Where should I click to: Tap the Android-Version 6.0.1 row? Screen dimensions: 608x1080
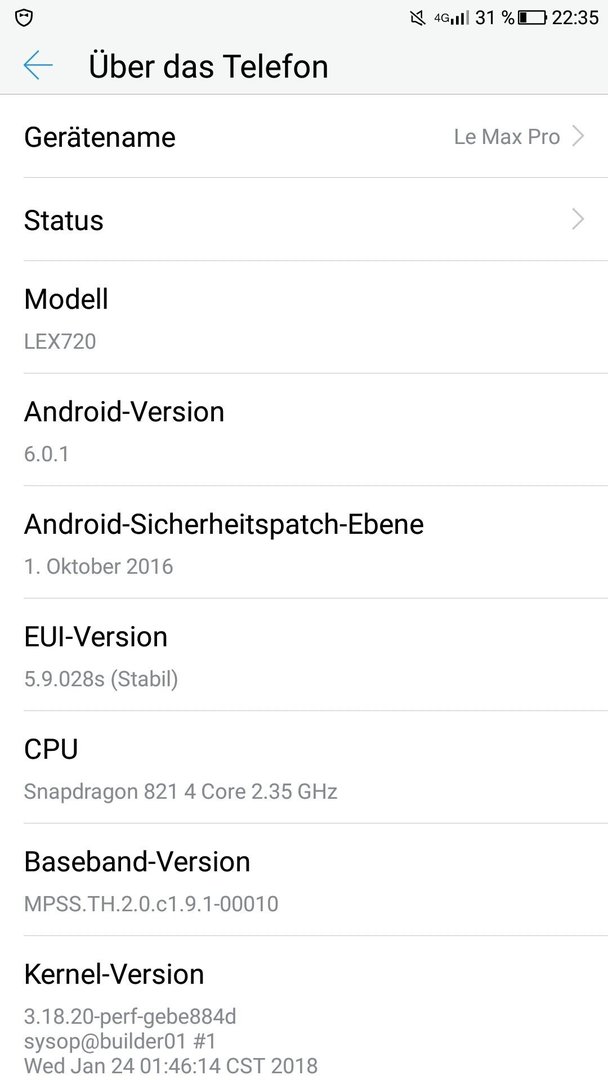pyautogui.click(x=304, y=430)
